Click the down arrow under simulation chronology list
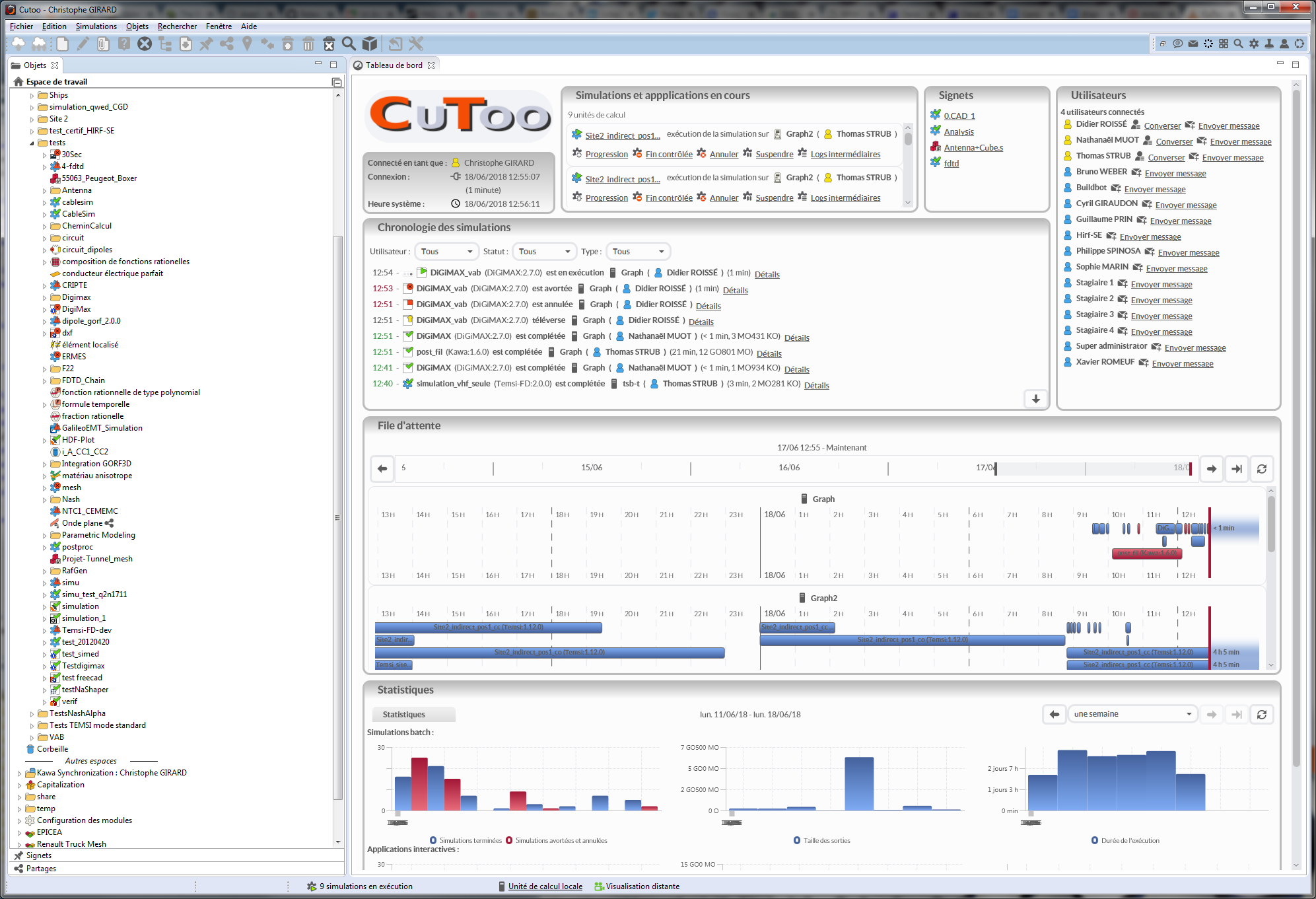The height and width of the screenshot is (899, 1316). pos(1036,399)
